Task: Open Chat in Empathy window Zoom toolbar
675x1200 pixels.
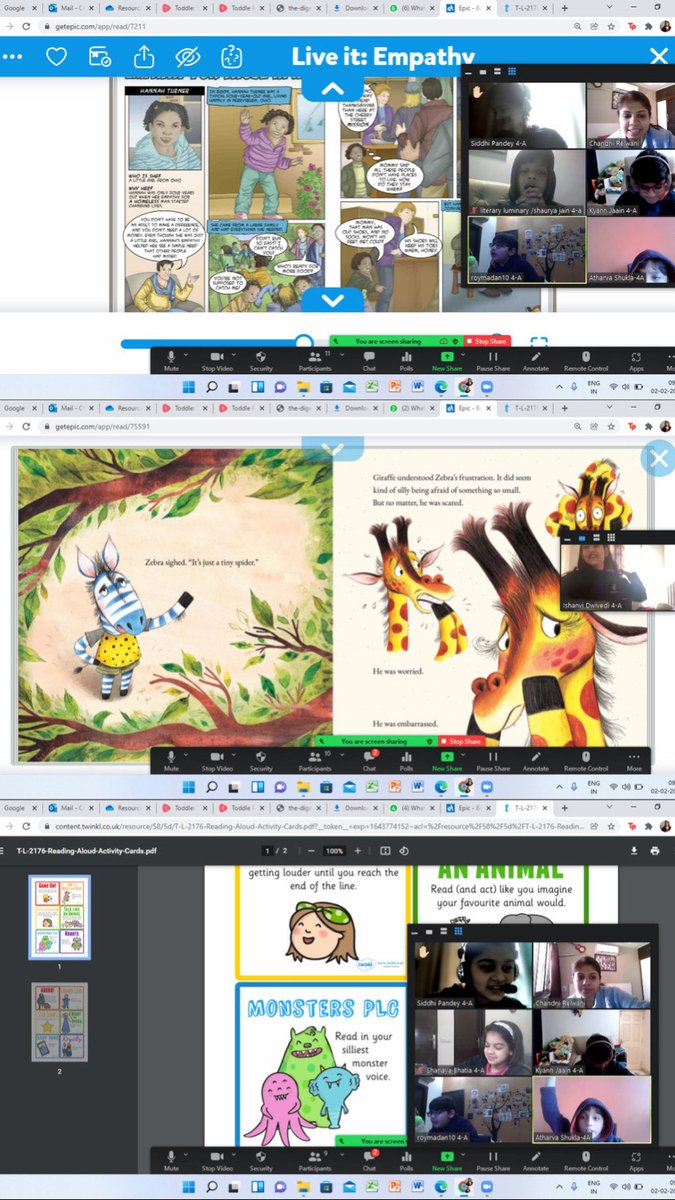Action: (369, 361)
